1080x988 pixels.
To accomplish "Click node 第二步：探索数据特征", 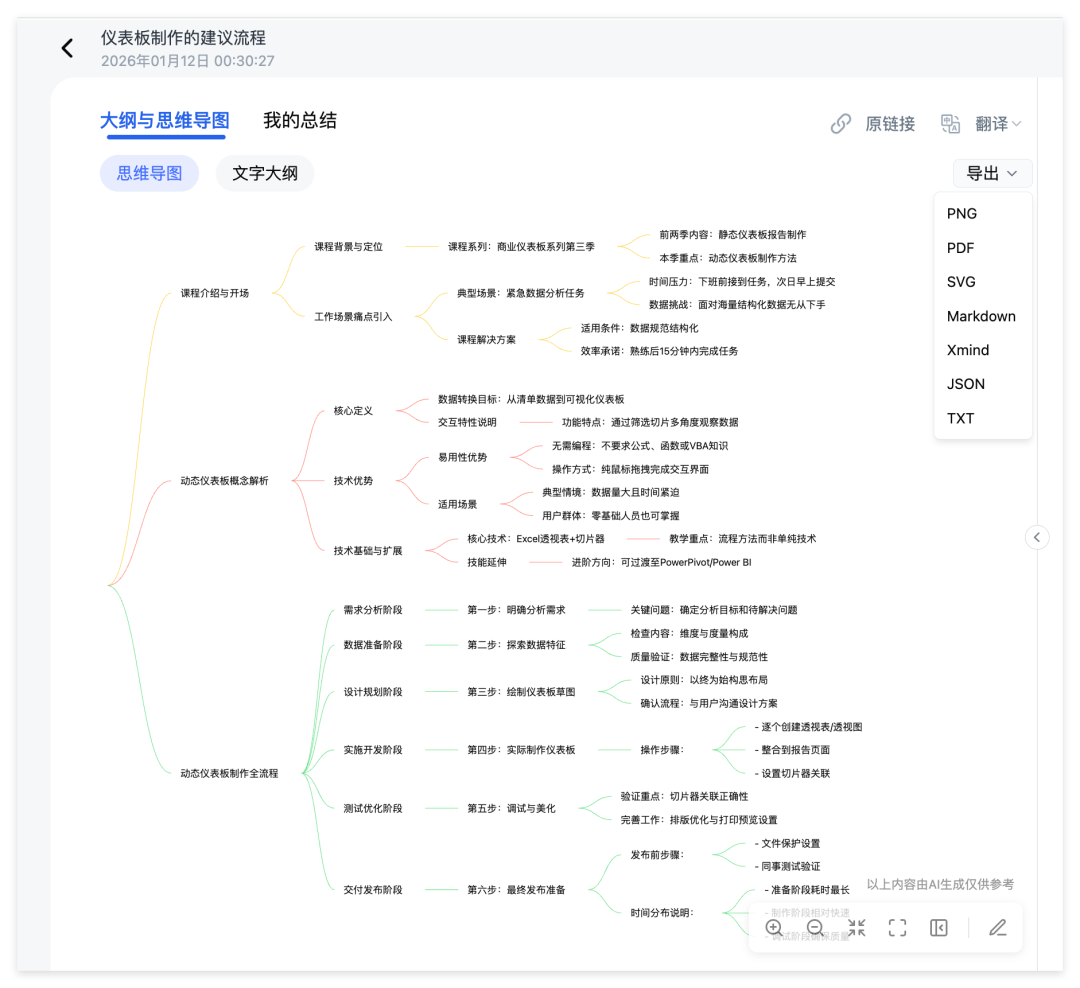I will [516, 645].
